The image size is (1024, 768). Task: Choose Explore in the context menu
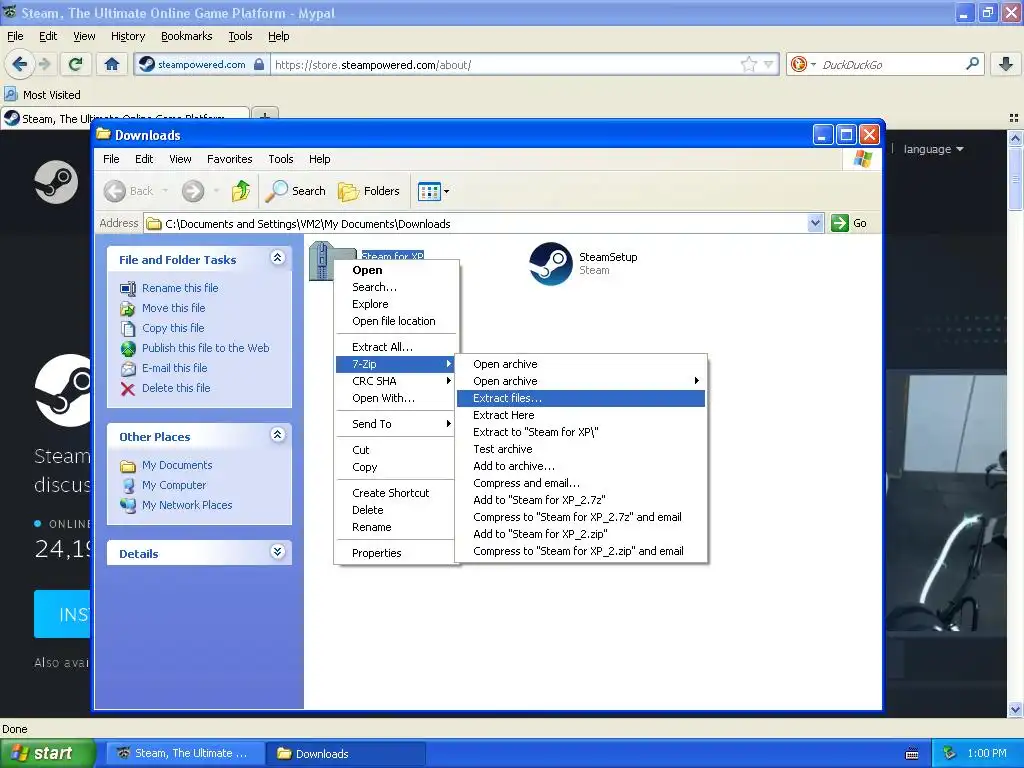(396, 304)
